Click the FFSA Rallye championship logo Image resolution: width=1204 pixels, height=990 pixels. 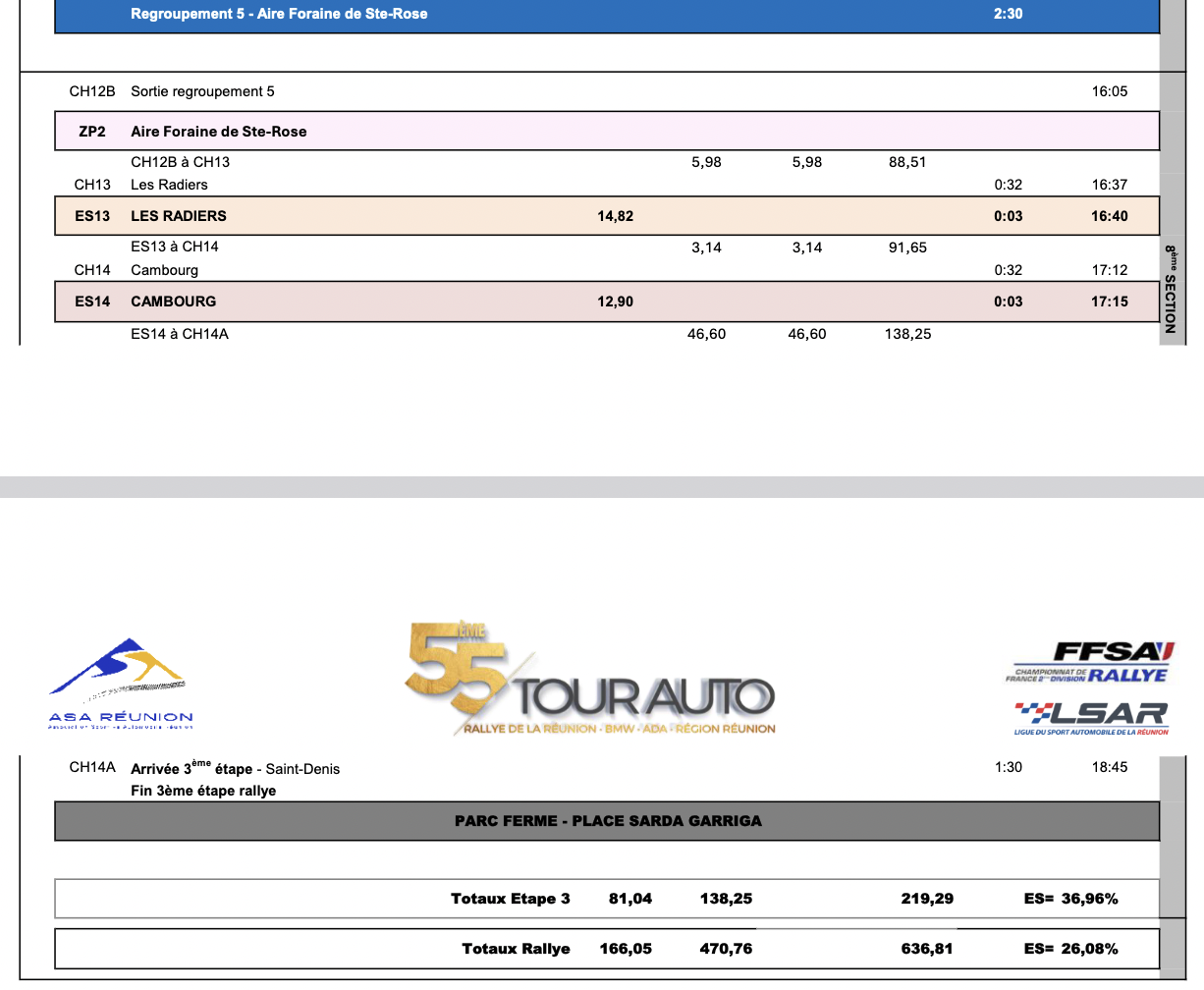click(1090, 662)
